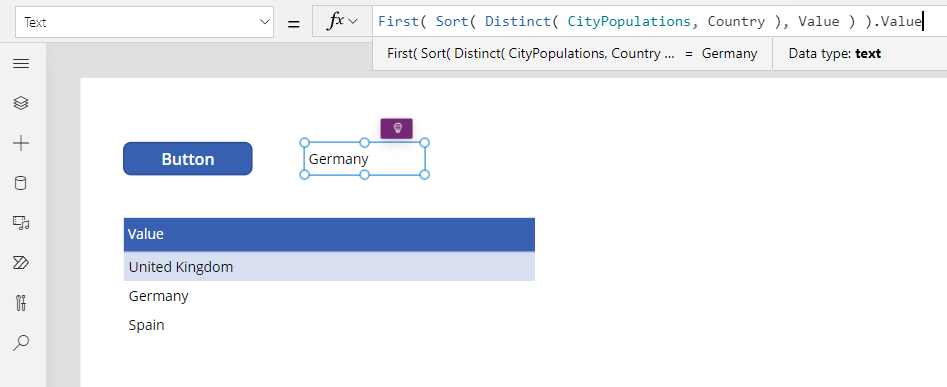Screen dimensions: 947x387
Task: Click the formula result preview Germany
Action: (x=730, y=53)
